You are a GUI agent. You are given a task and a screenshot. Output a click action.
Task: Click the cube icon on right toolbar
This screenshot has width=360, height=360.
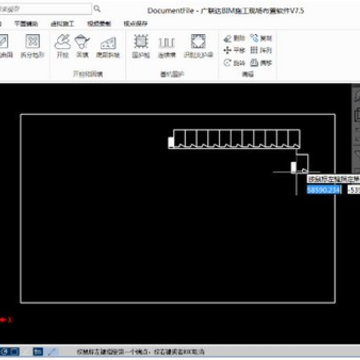pyautogui.click(x=356, y=115)
